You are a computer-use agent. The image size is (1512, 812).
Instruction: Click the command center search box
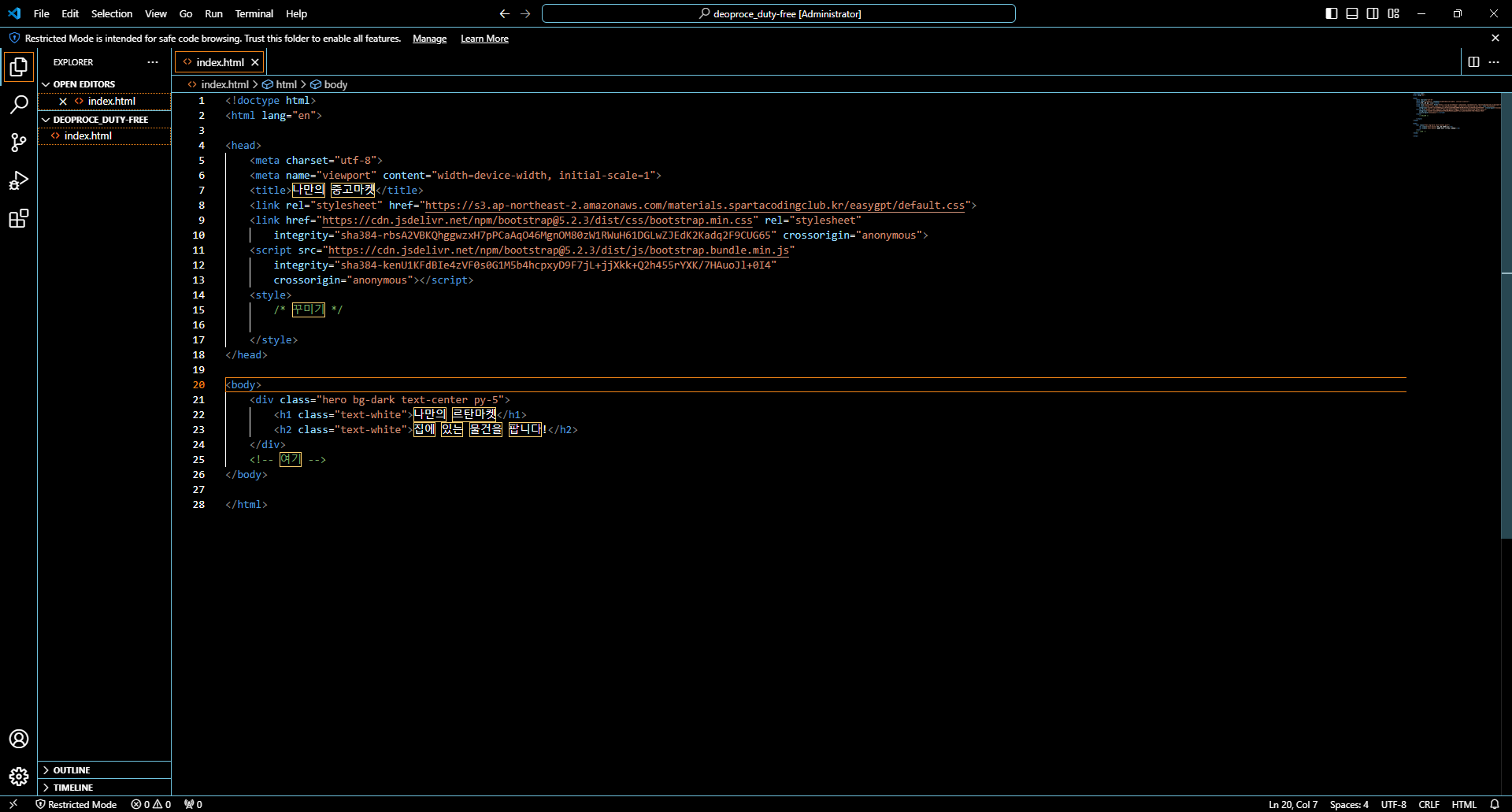pos(779,13)
